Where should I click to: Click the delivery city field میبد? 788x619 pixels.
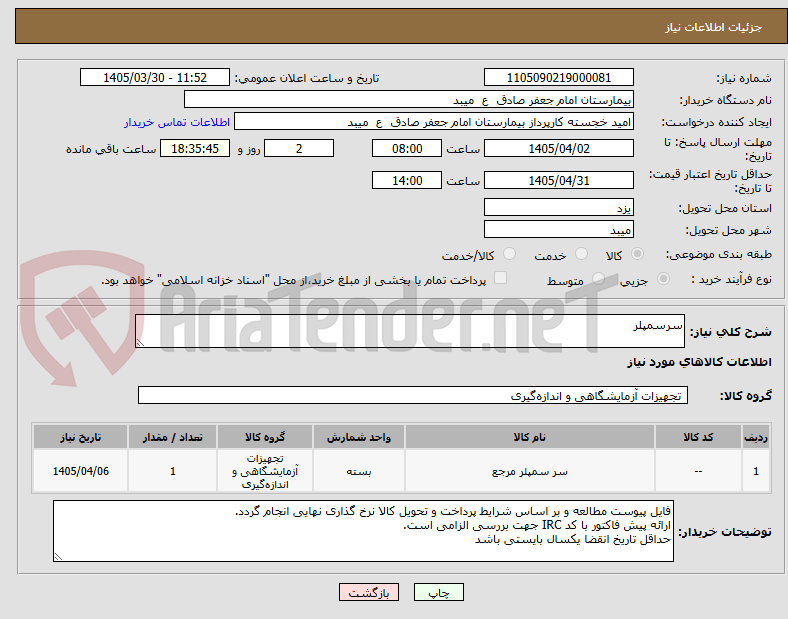coord(558,230)
